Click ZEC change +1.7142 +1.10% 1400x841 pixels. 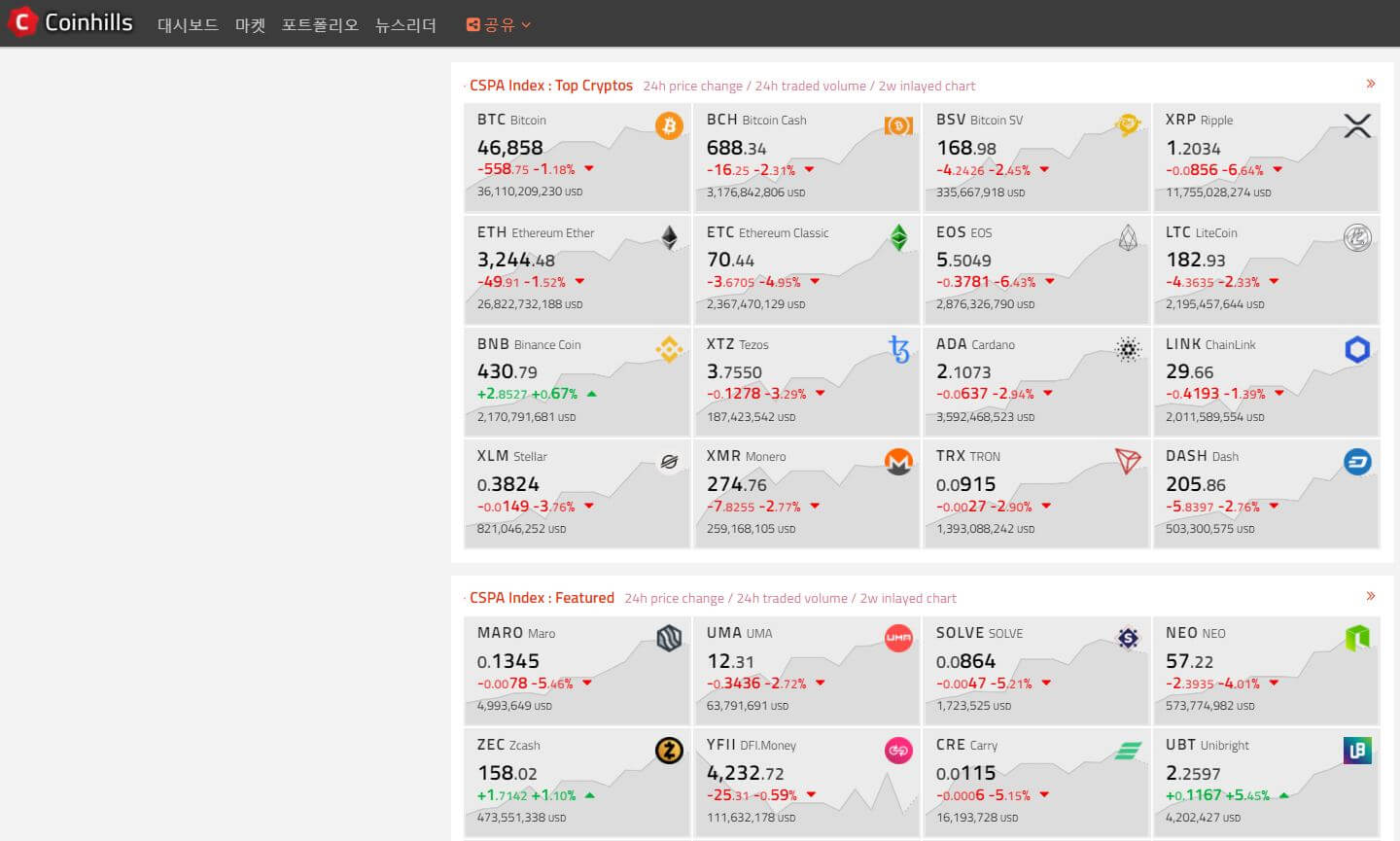point(536,795)
